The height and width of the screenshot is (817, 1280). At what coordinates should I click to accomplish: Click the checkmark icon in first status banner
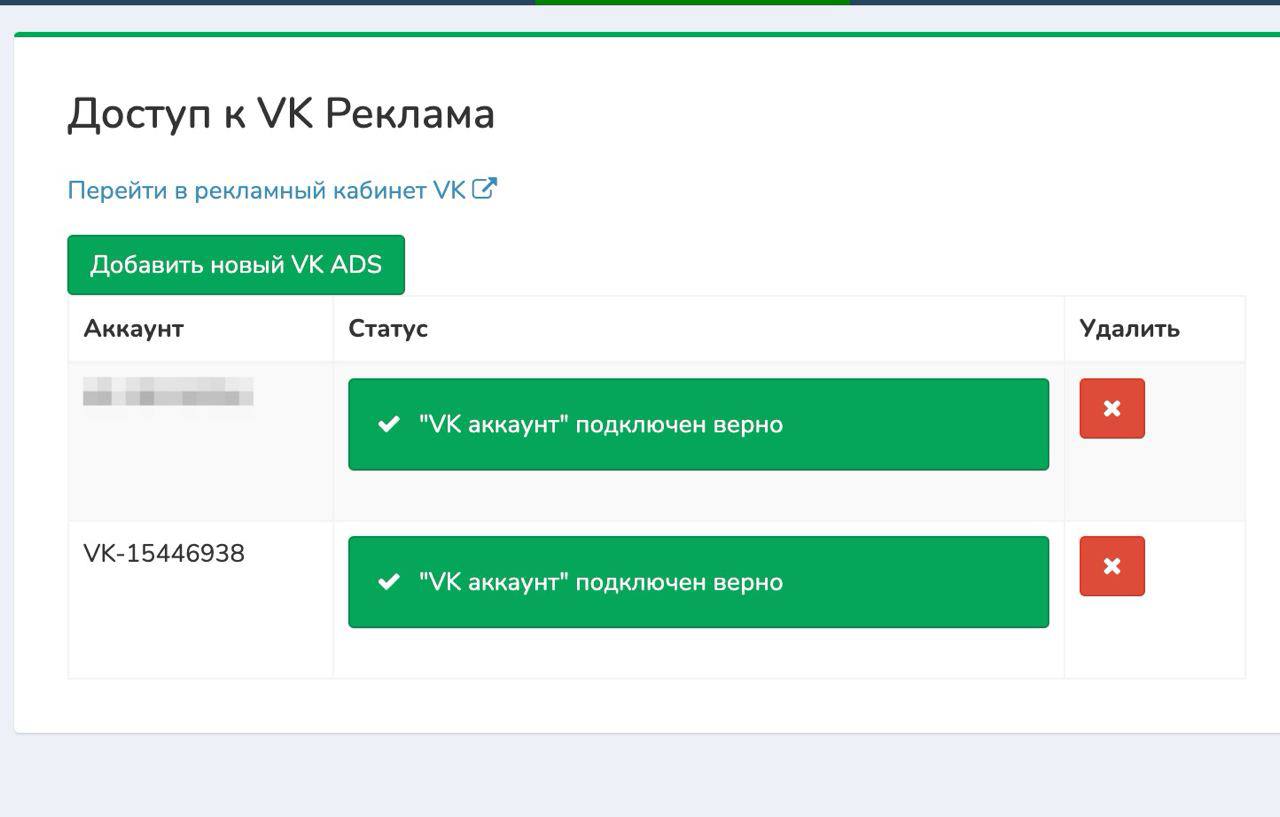click(389, 424)
